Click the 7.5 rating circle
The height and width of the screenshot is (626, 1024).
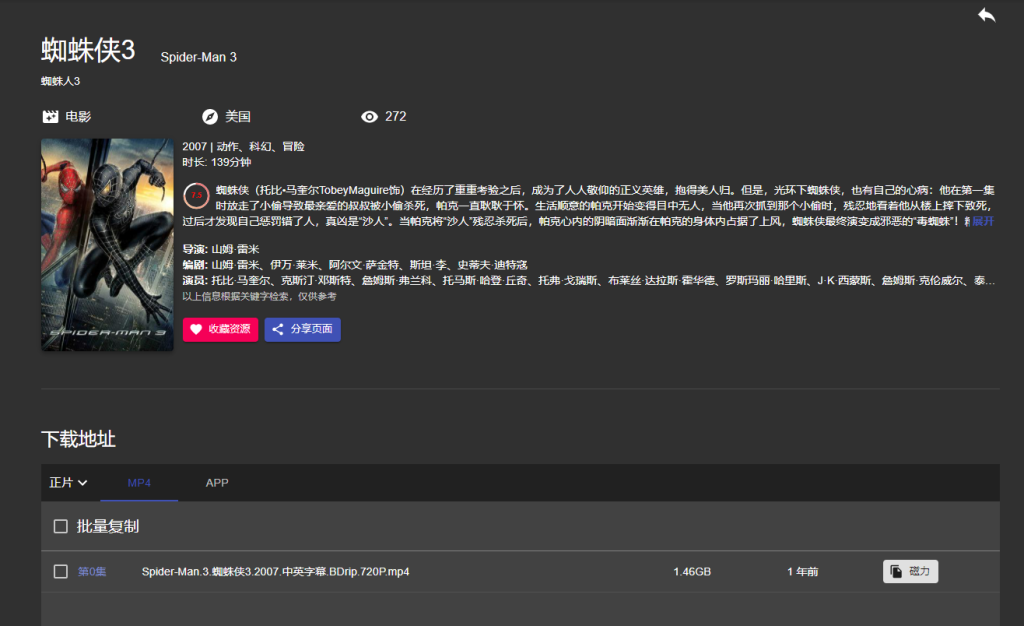click(x=196, y=195)
